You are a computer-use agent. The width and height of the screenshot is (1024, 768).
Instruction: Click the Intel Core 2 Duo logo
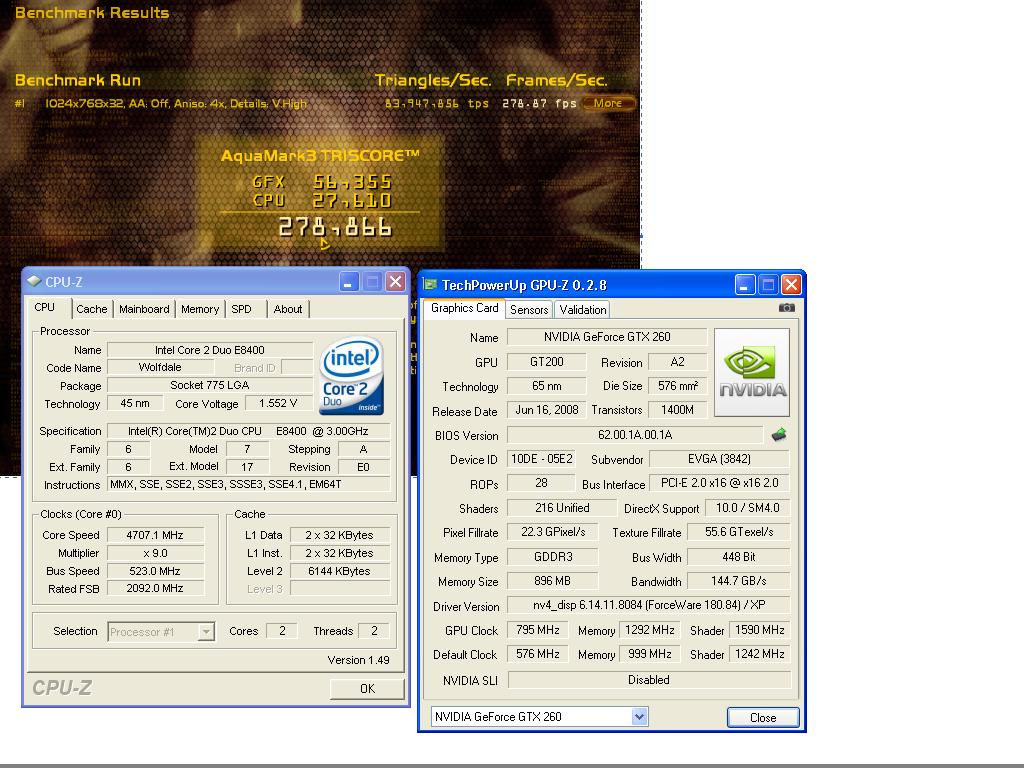351,376
